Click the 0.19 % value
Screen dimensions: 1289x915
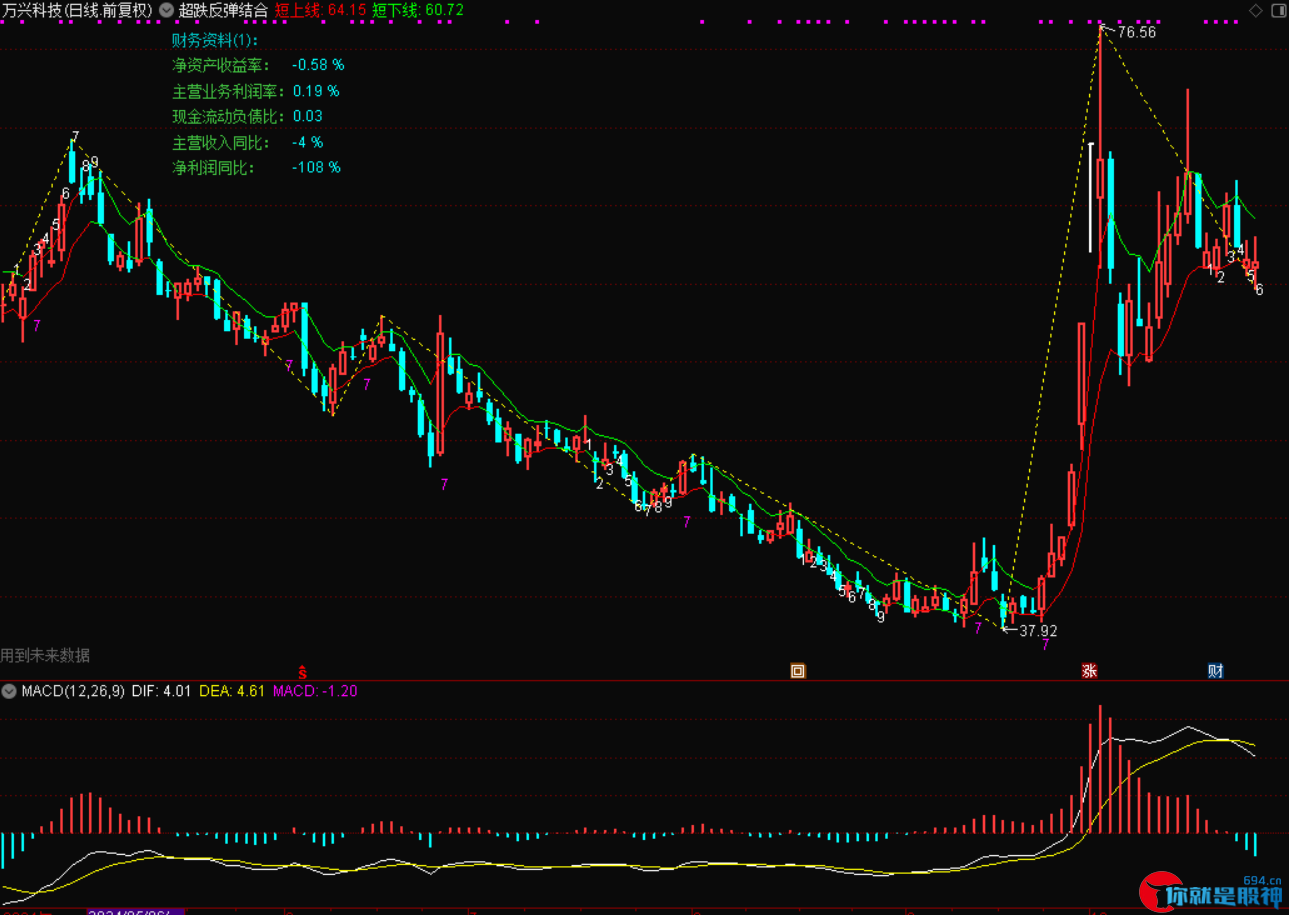316,91
